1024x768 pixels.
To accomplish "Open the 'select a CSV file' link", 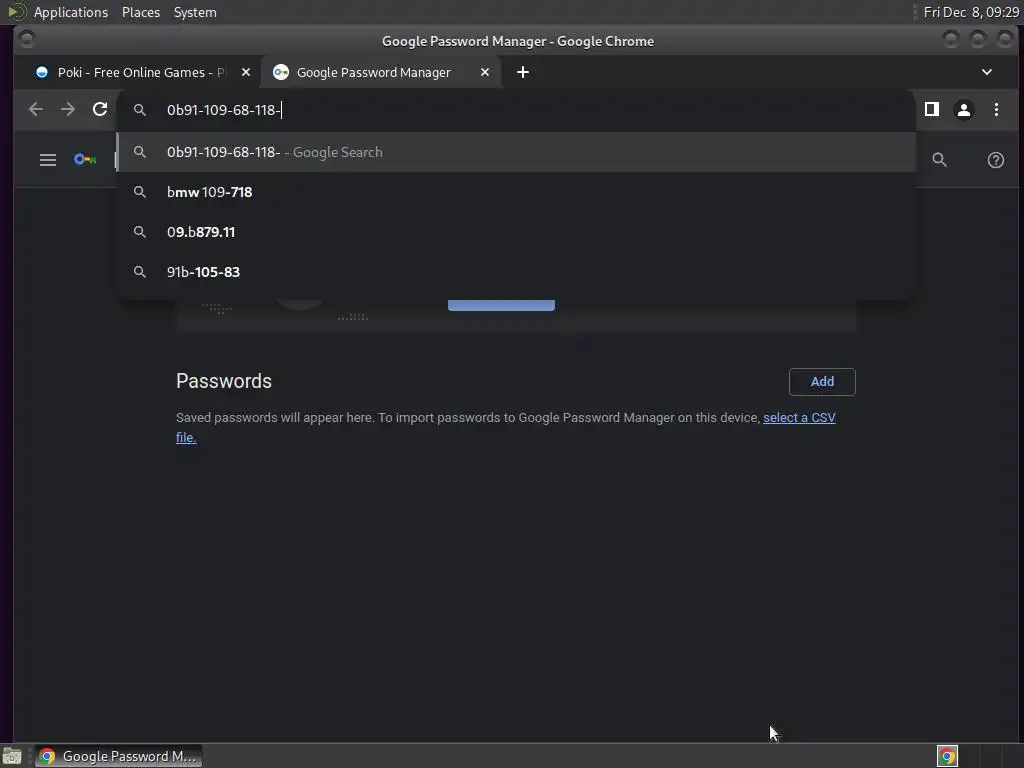I will pos(799,417).
